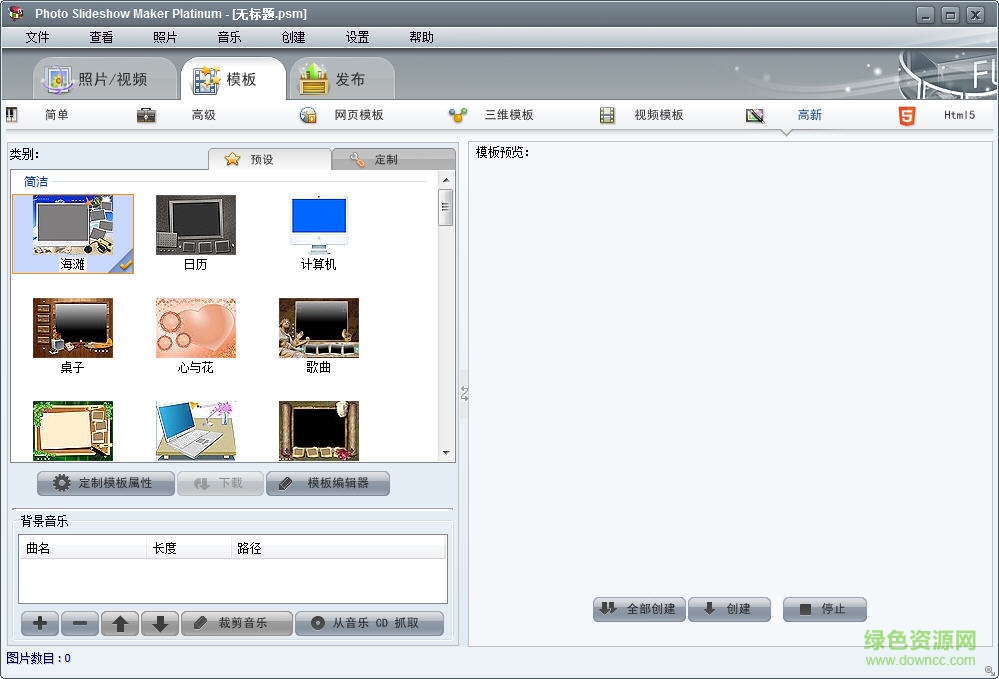Click the 下载 (download) button
The width and height of the screenshot is (999, 679).
point(220,483)
